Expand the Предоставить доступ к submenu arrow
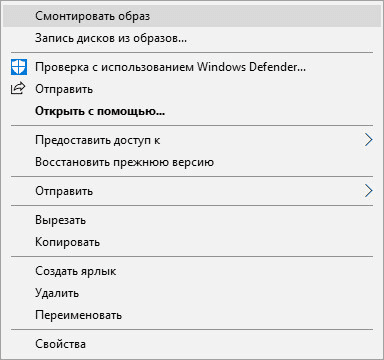The height and width of the screenshot is (360, 384). 368,140
